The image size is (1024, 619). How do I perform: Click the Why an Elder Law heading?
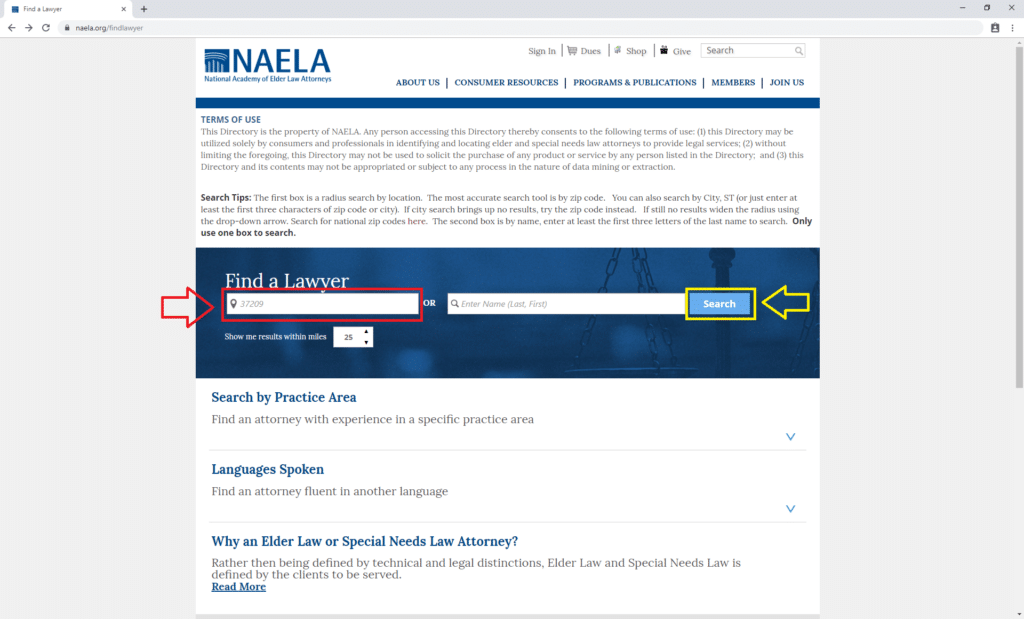coord(364,541)
